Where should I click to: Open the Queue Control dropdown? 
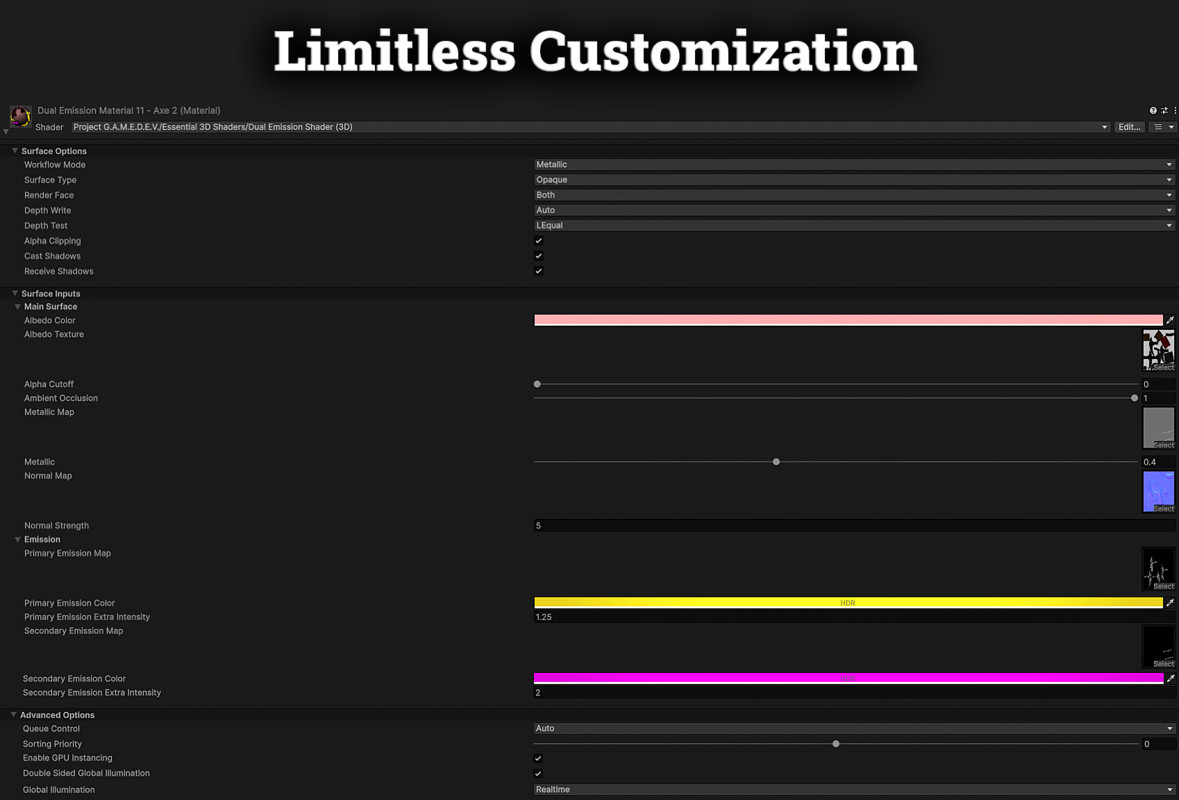[854, 729]
